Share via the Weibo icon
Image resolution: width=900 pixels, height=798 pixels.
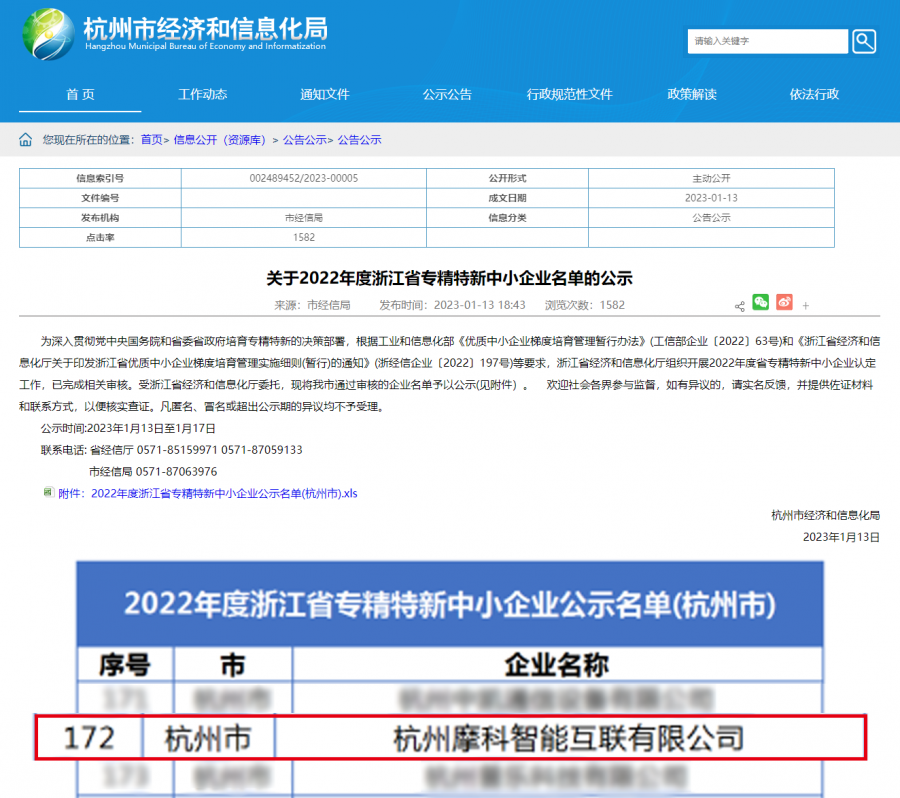[784, 302]
